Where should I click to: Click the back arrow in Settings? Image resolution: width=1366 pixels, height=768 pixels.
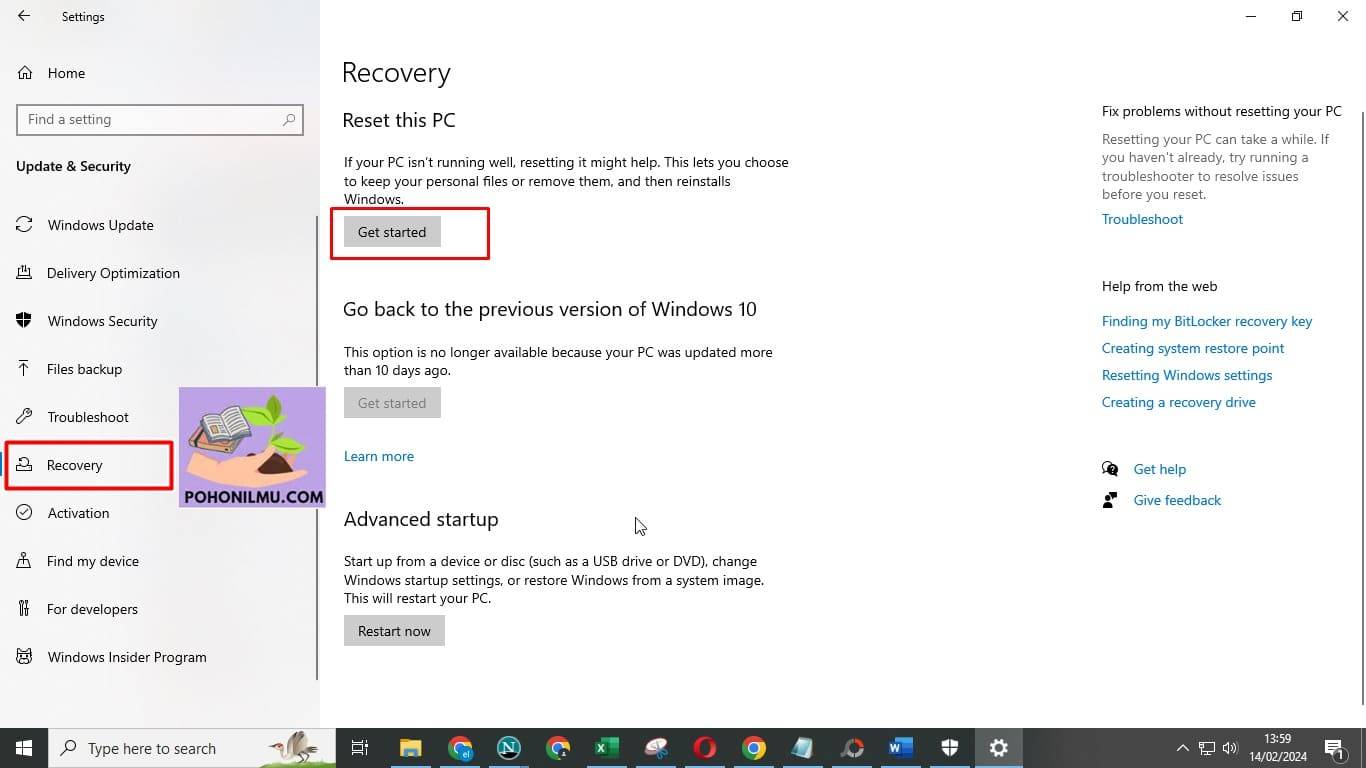click(x=24, y=16)
